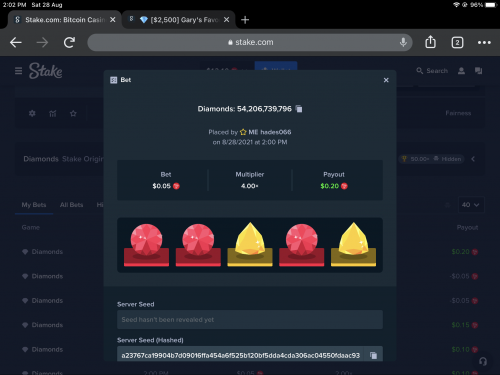
Task: Open the Fairness link
Action: click(458, 113)
